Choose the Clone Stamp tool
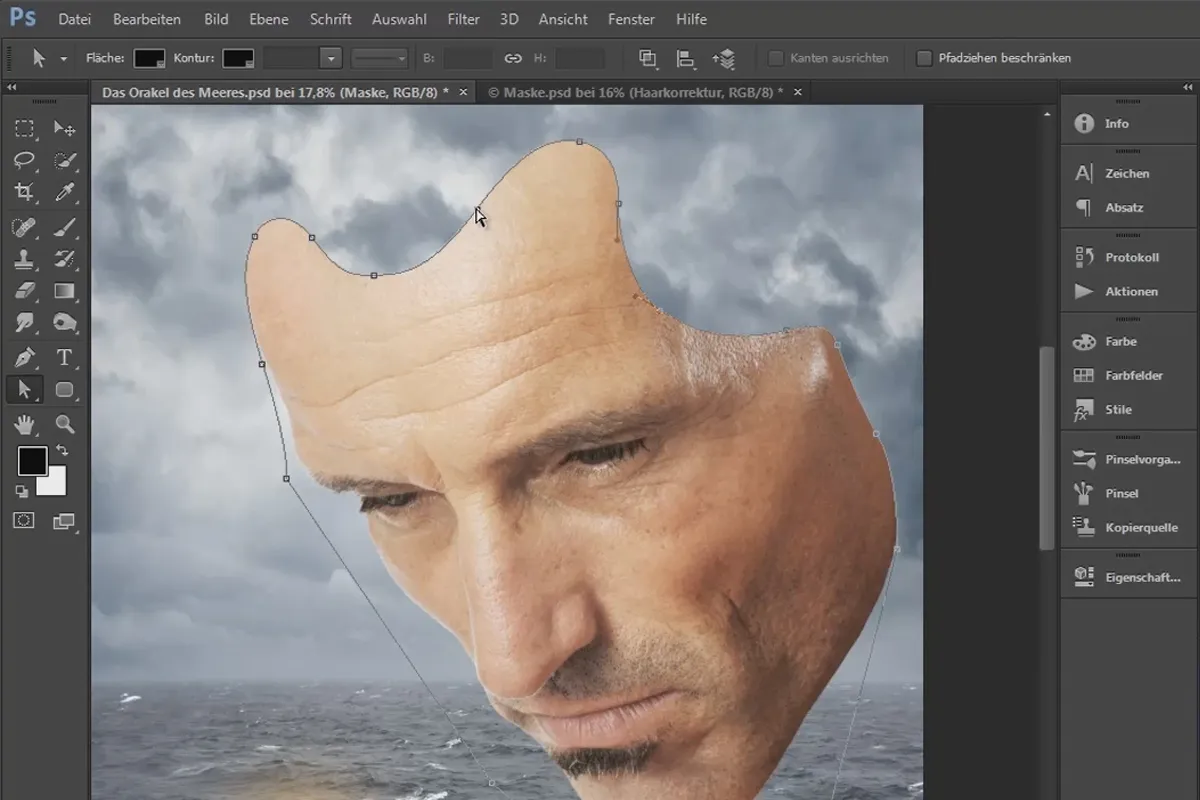This screenshot has height=800, width=1200. tap(25, 259)
